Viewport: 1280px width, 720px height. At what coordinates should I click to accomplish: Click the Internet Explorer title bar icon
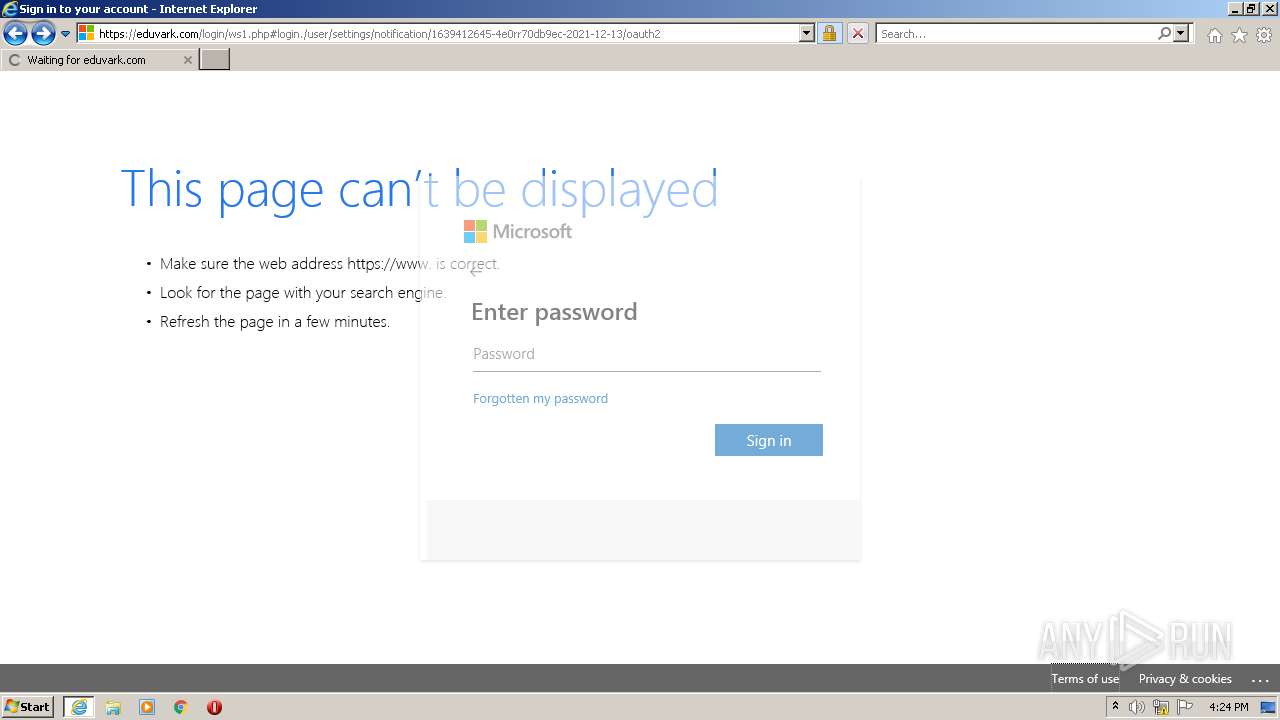coord(10,9)
